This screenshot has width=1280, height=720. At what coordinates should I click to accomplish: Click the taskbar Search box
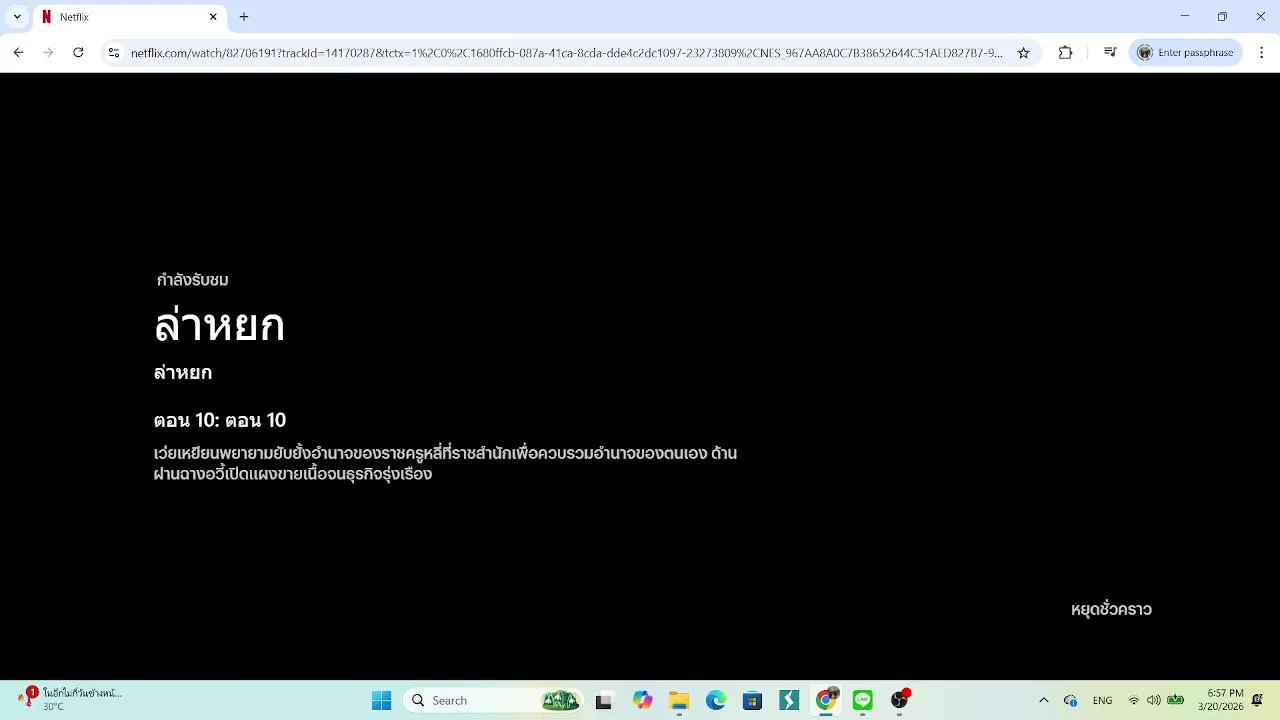pos(495,701)
